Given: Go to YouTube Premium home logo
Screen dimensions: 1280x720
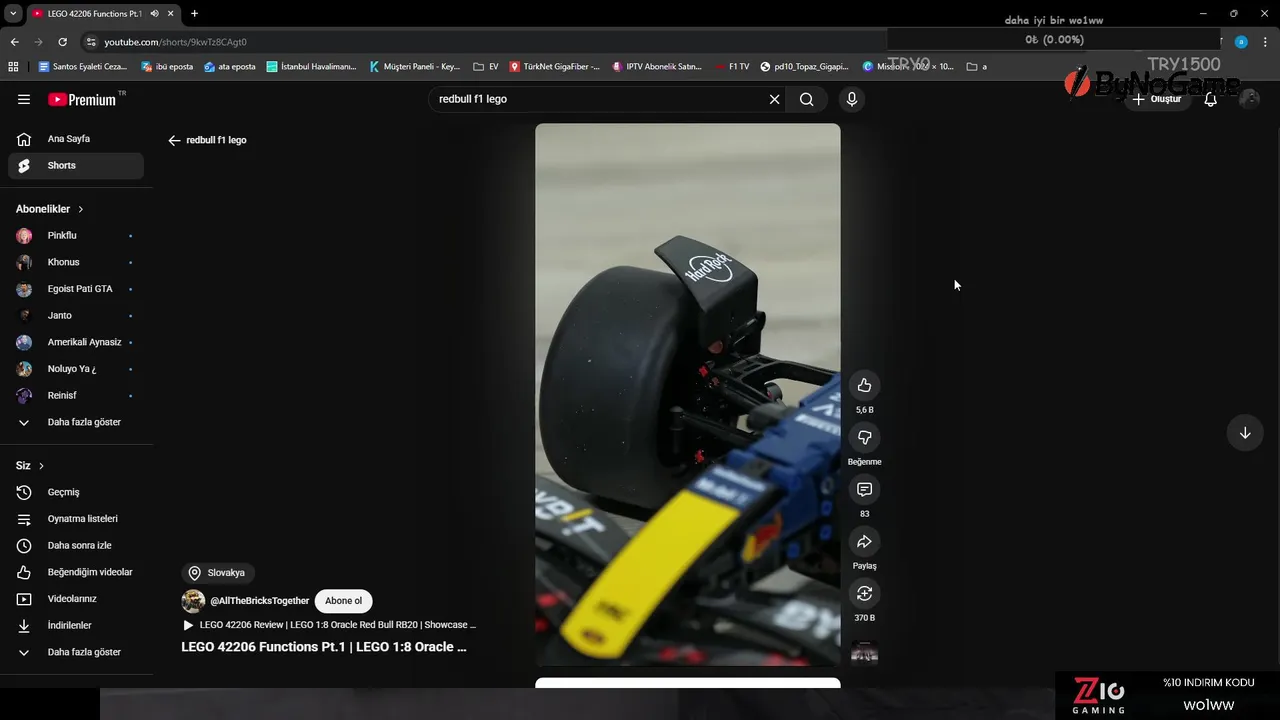Looking at the screenshot, I should point(83,99).
